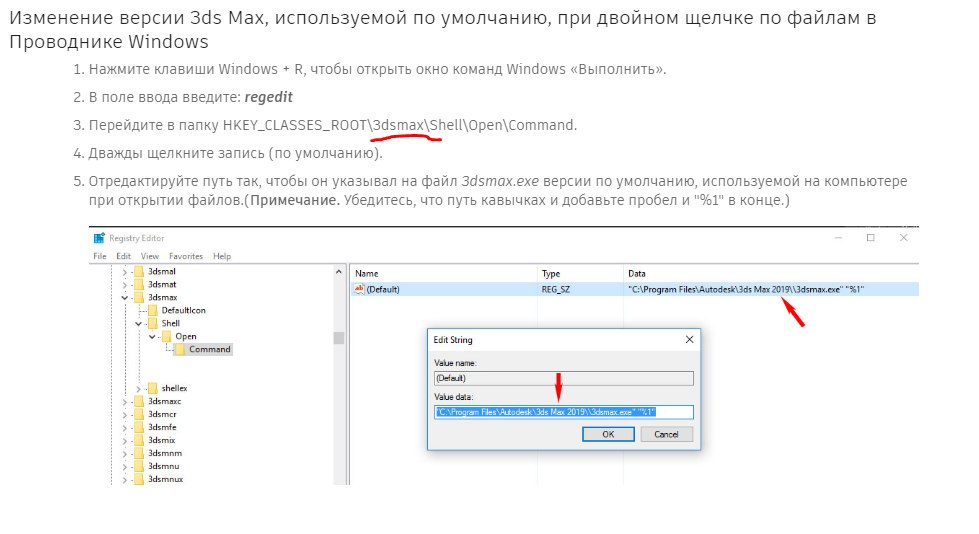Select the 3dsmcr folder icon
The height and width of the screenshot is (534, 979).
(x=139, y=414)
